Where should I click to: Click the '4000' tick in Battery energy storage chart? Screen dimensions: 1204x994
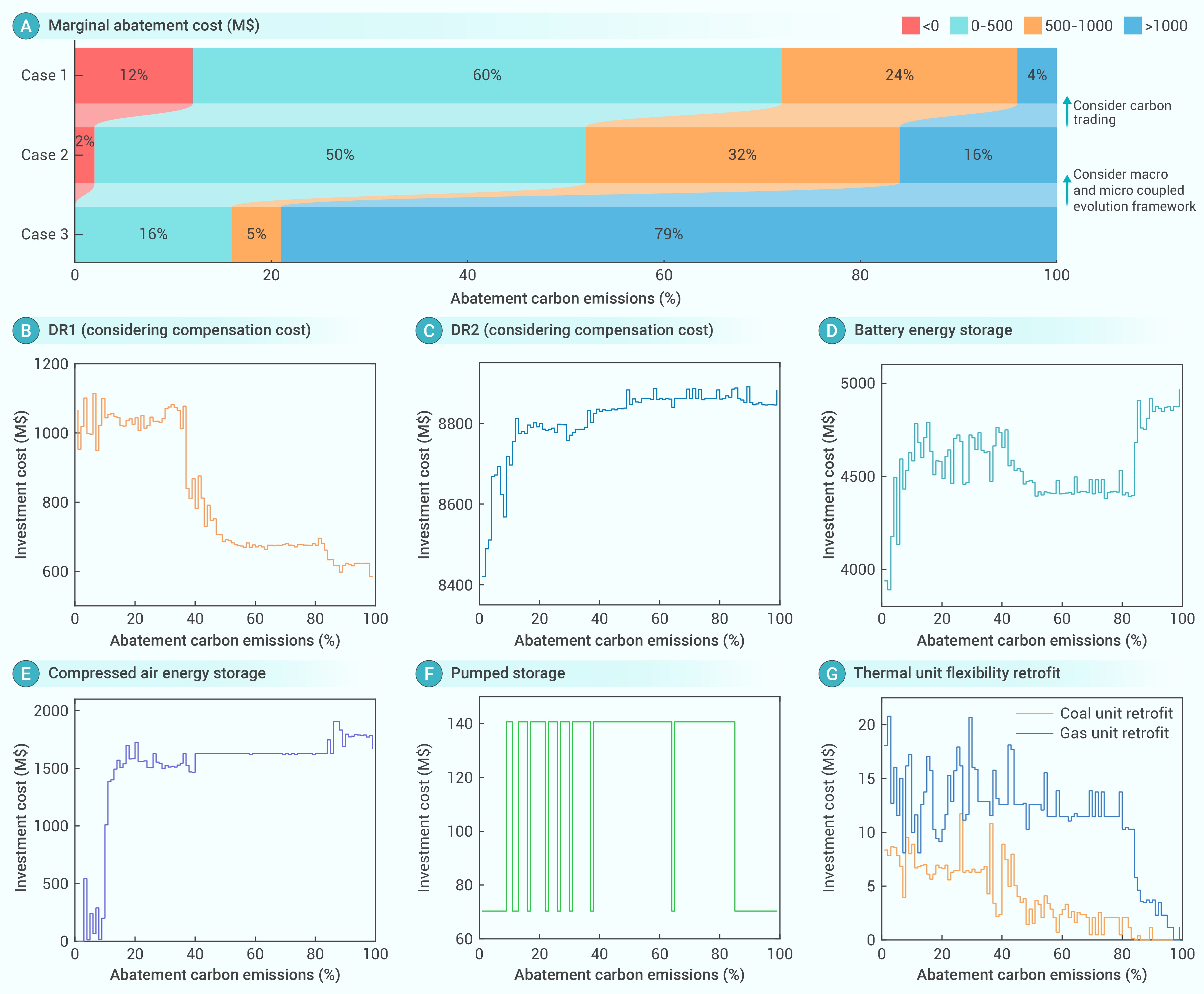point(858,570)
